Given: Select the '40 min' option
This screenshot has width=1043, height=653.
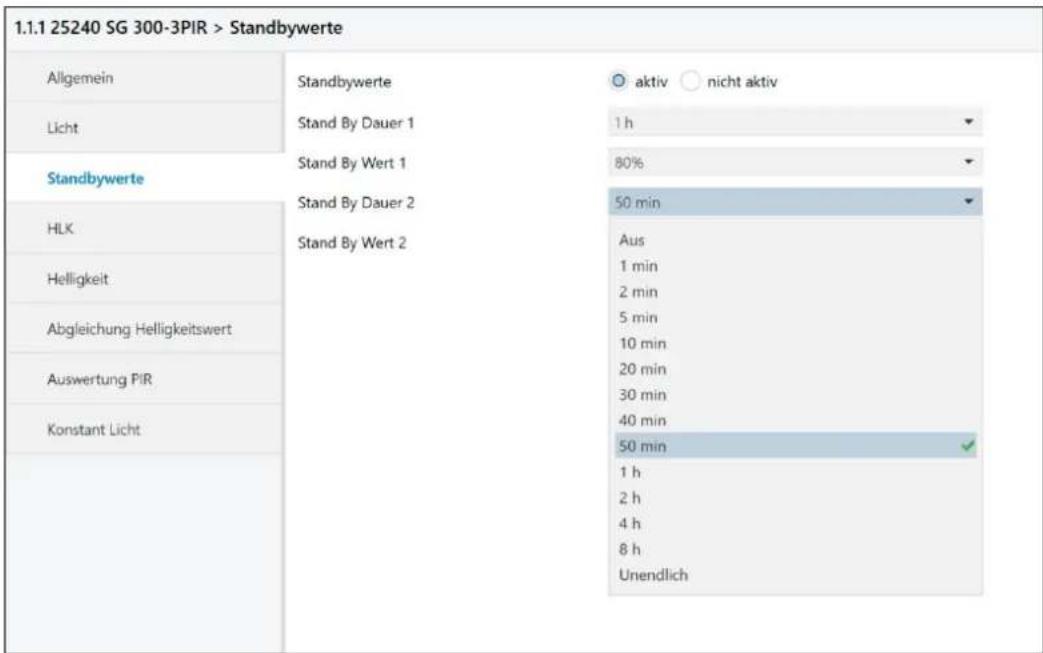Looking at the screenshot, I should [x=796, y=420].
